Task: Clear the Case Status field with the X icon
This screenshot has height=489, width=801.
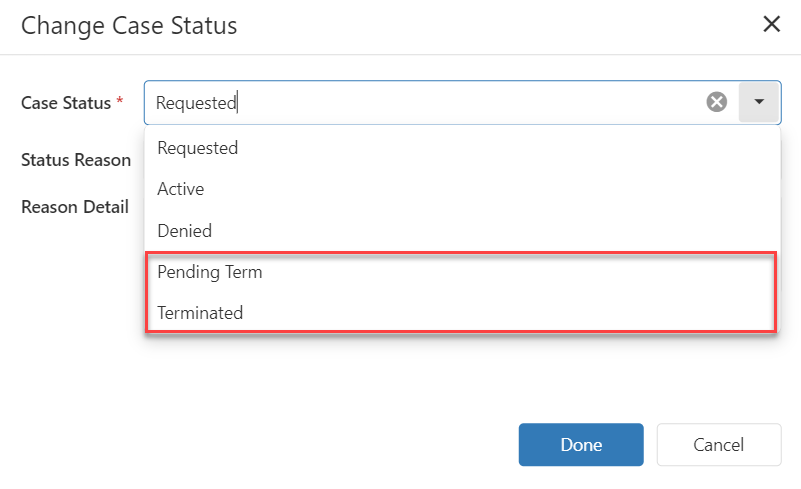Action: point(717,102)
